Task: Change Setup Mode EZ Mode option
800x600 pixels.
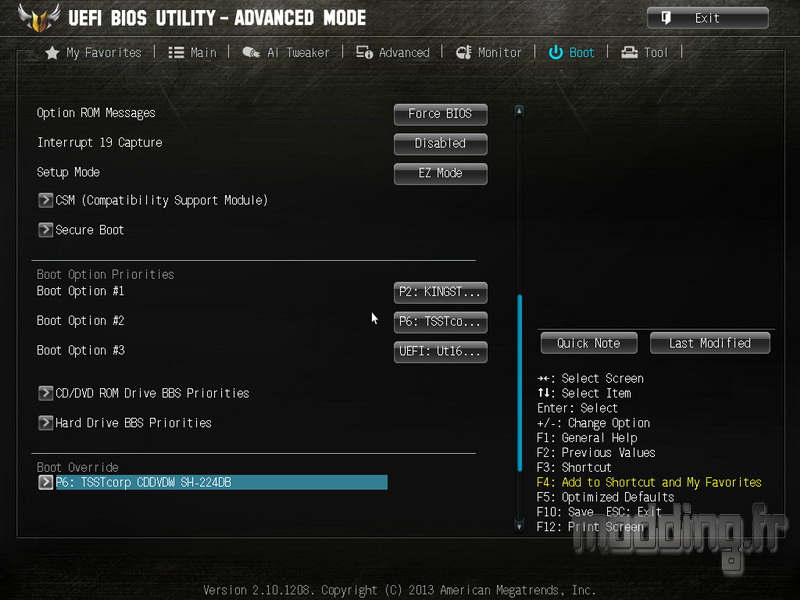Action: (x=440, y=173)
